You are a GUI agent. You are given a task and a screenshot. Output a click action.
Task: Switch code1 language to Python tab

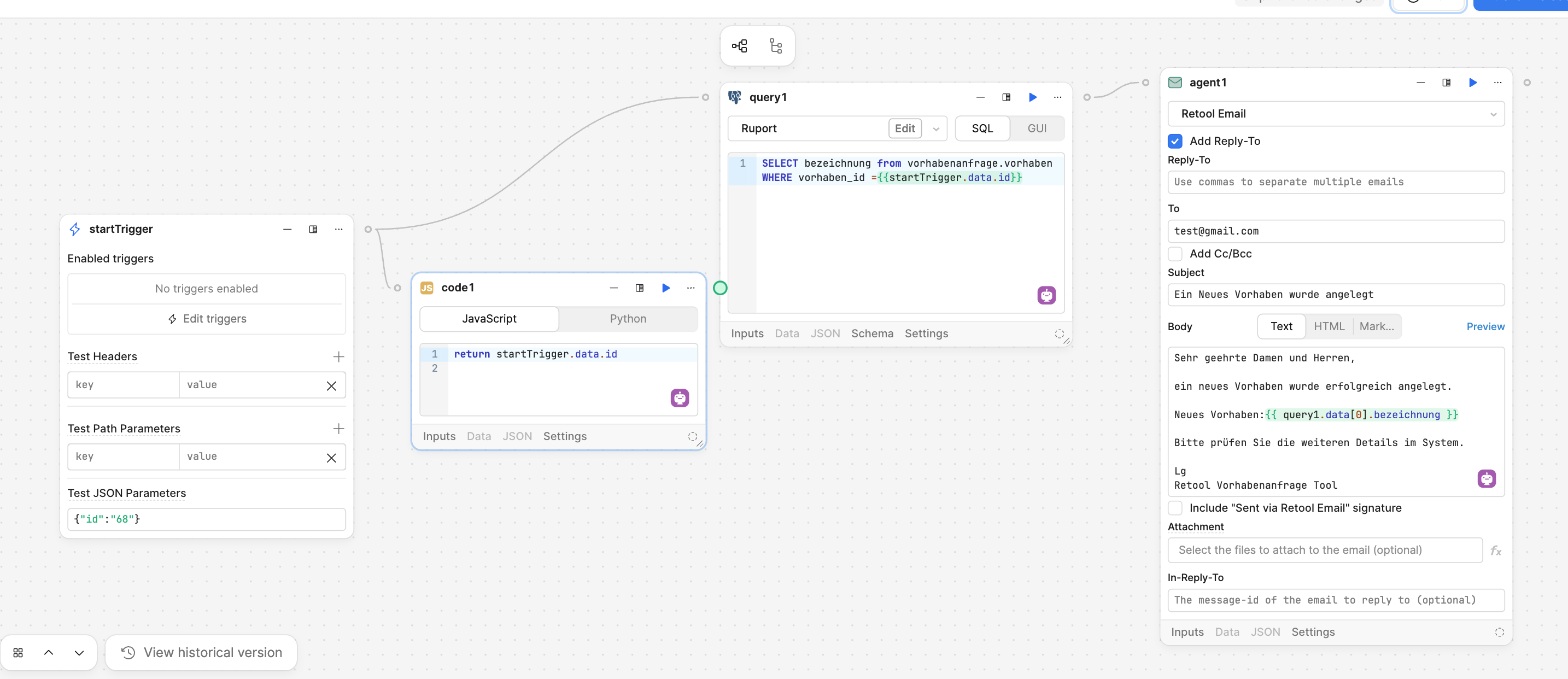pos(628,319)
